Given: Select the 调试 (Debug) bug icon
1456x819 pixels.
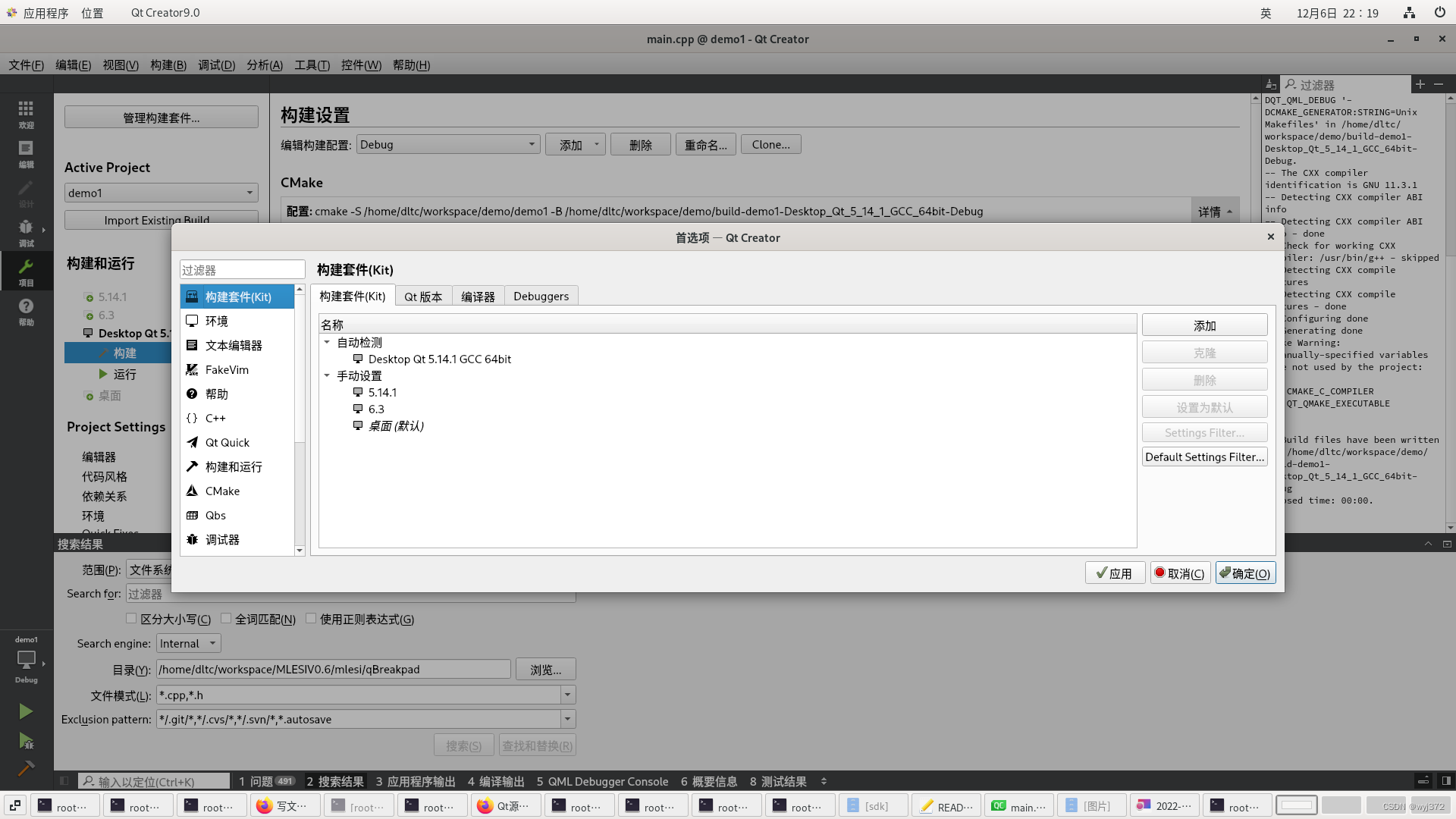Looking at the screenshot, I should point(26,231).
